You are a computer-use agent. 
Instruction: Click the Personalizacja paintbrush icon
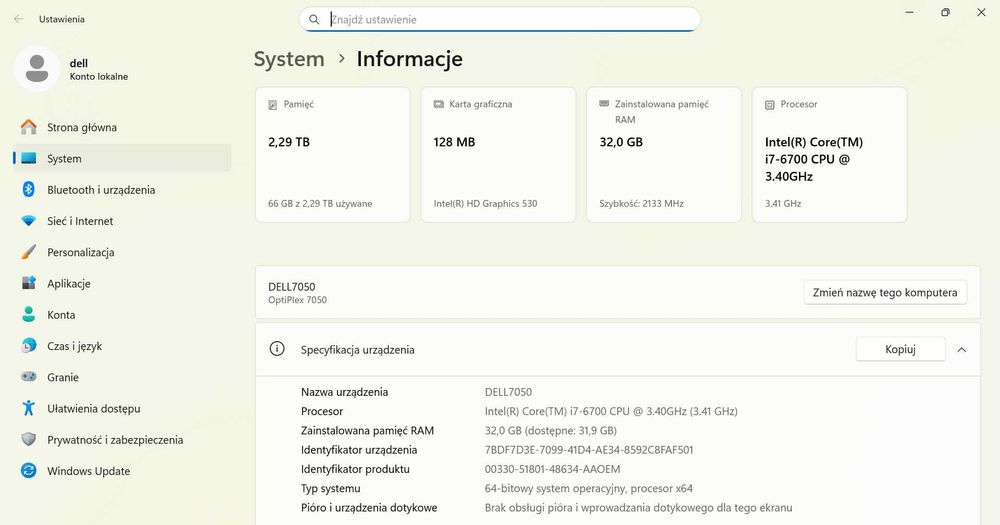coord(29,252)
